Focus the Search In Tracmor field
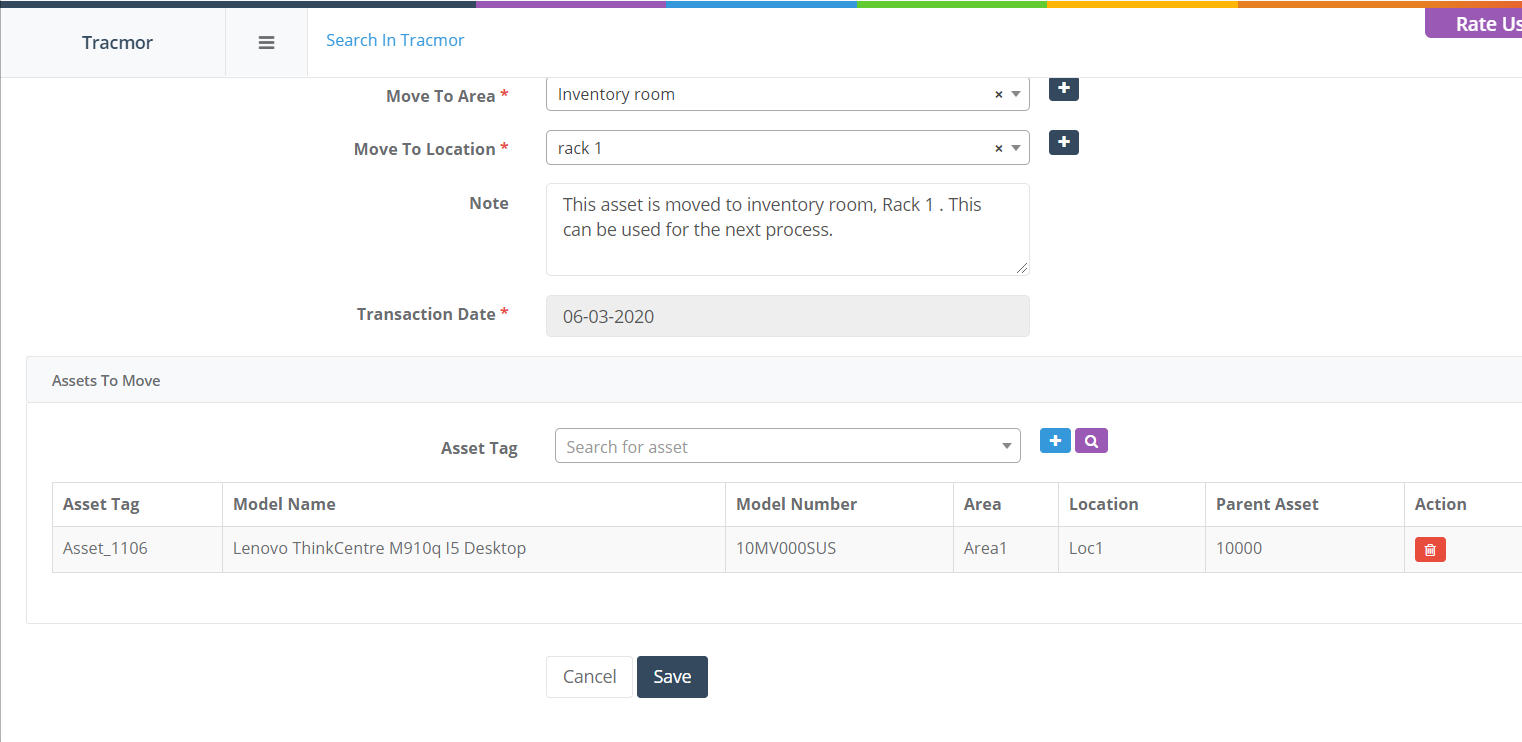1522x742 pixels. (395, 40)
